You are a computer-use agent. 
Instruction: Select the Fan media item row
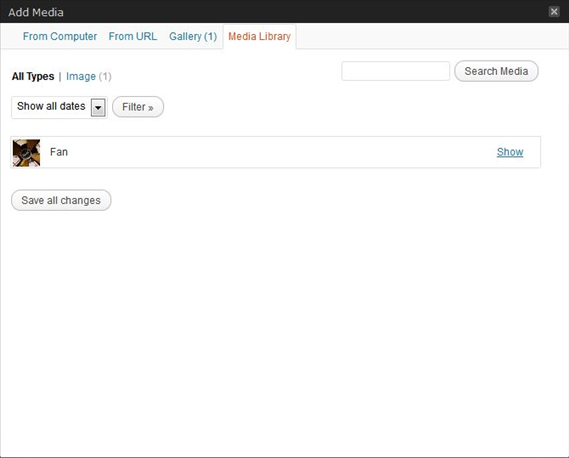coord(275,152)
